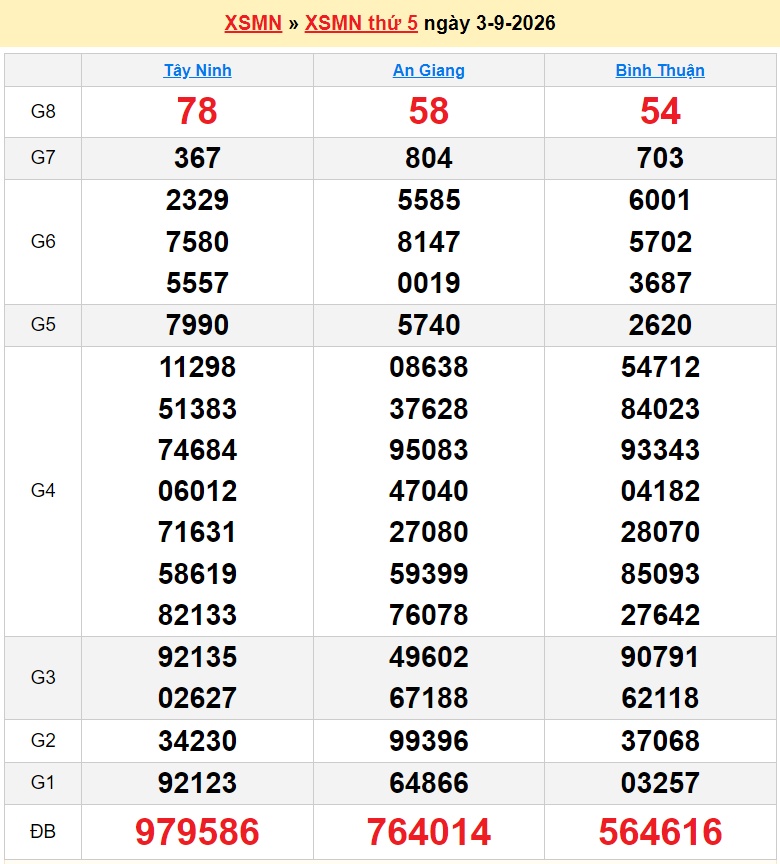
Task: Click the date text ngày 3-9-2026
Action: coord(490,23)
